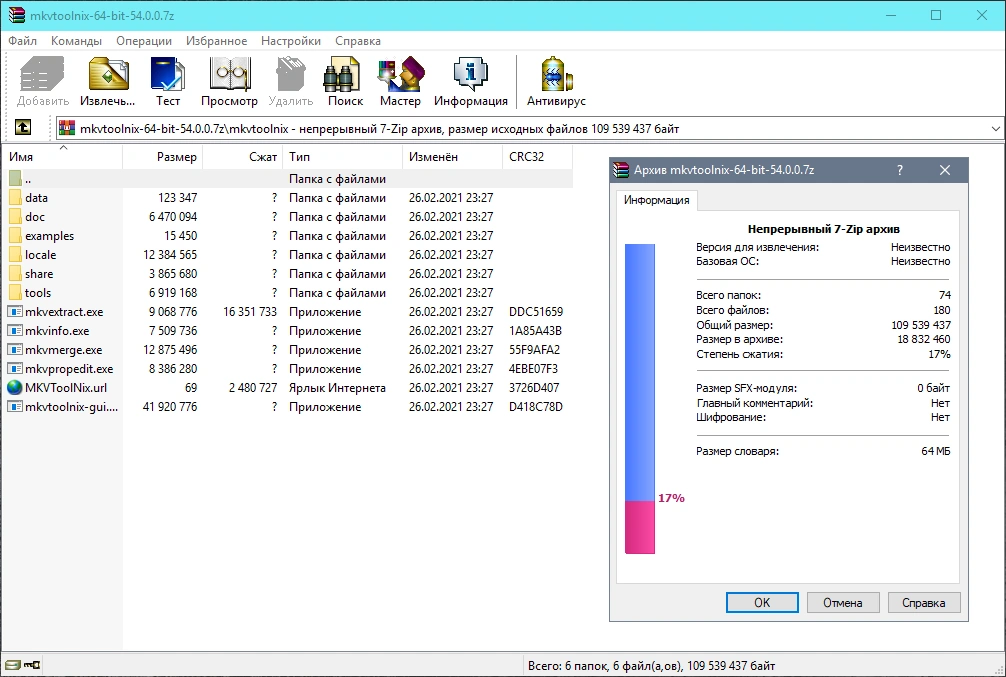Sort the list by Сжат column header

point(243,157)
